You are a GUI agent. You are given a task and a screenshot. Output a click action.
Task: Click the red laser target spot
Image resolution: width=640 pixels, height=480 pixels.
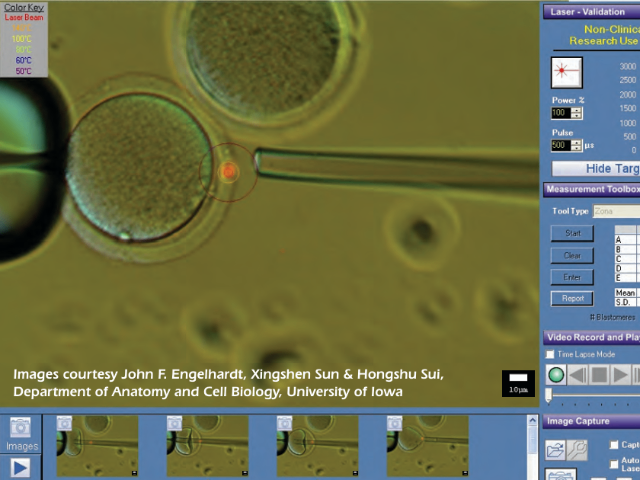click(x=229, y=171)
